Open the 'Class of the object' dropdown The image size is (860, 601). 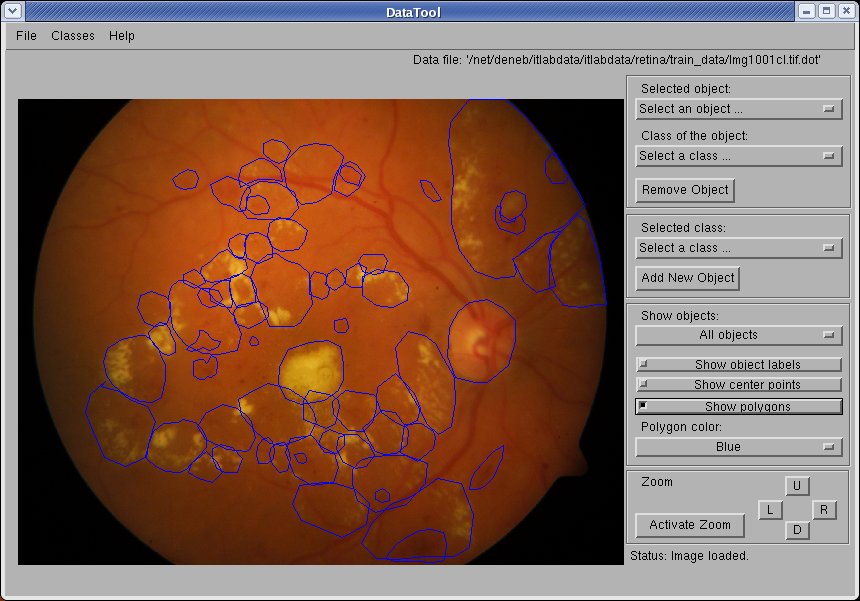point(739,156)
